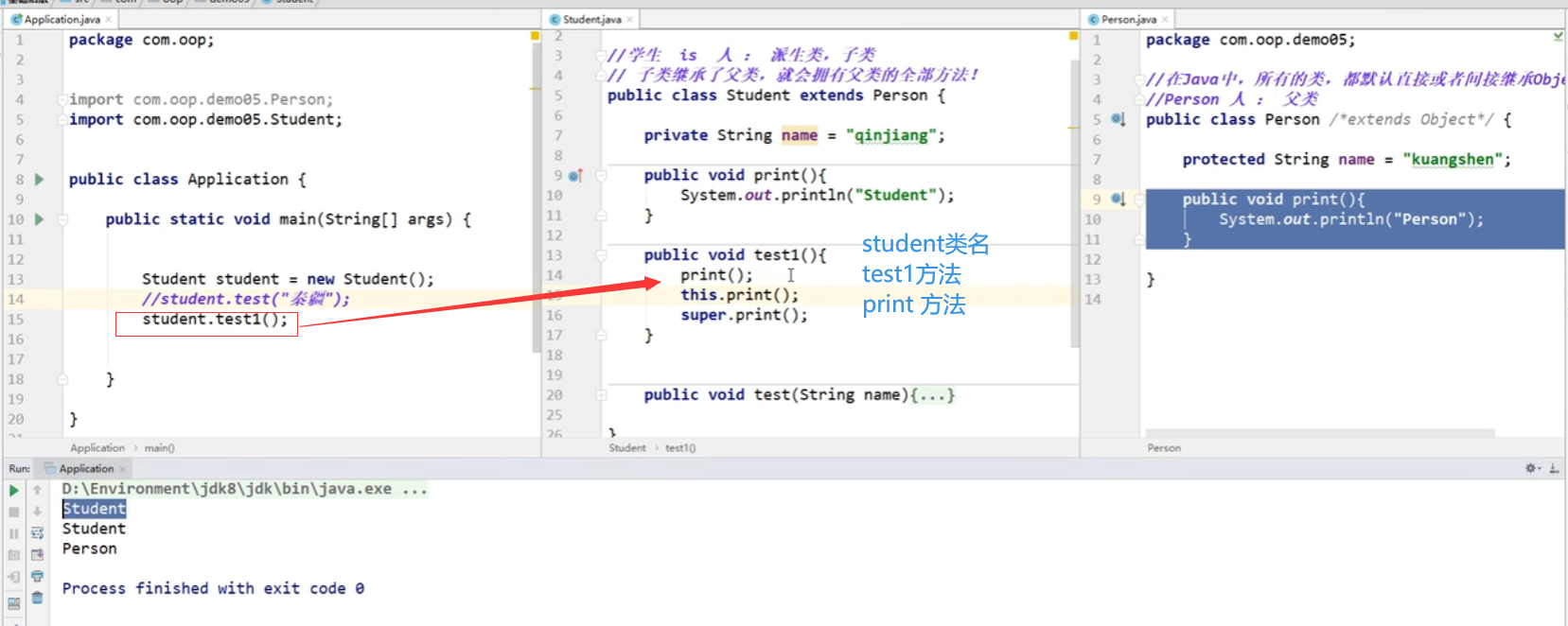Click highlighted 'name' variable in Student.java
The image size is (1568, 626).
click(800, 135)
